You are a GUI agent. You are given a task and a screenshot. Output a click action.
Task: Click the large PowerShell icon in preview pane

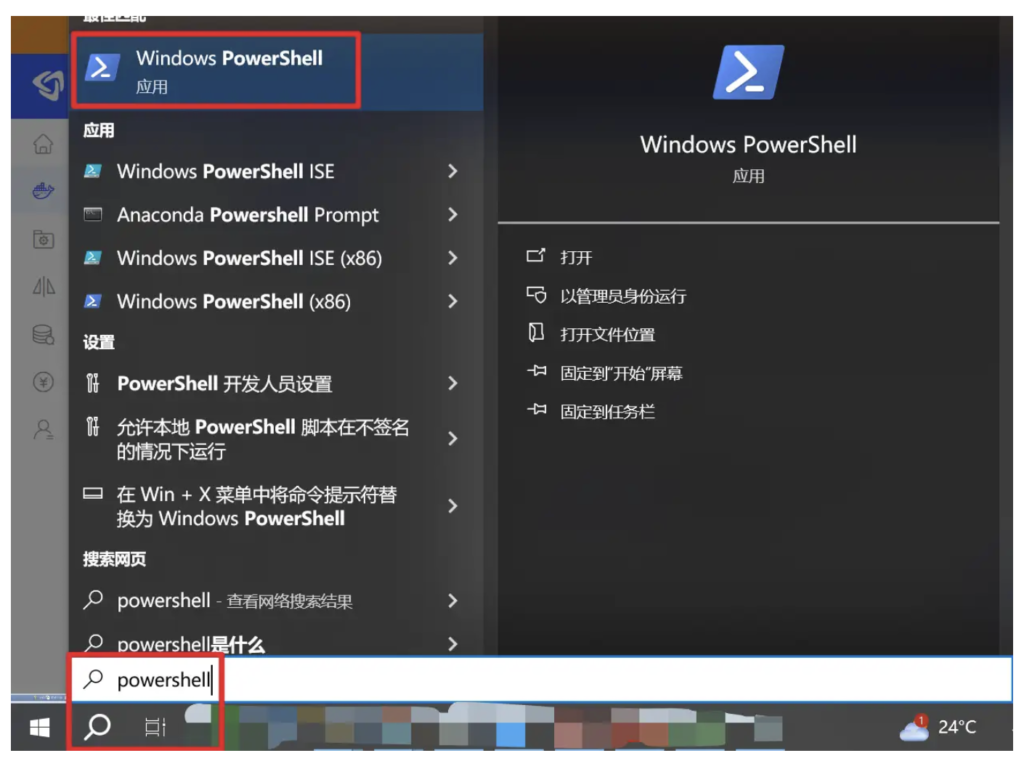click(x=748, y=72)
